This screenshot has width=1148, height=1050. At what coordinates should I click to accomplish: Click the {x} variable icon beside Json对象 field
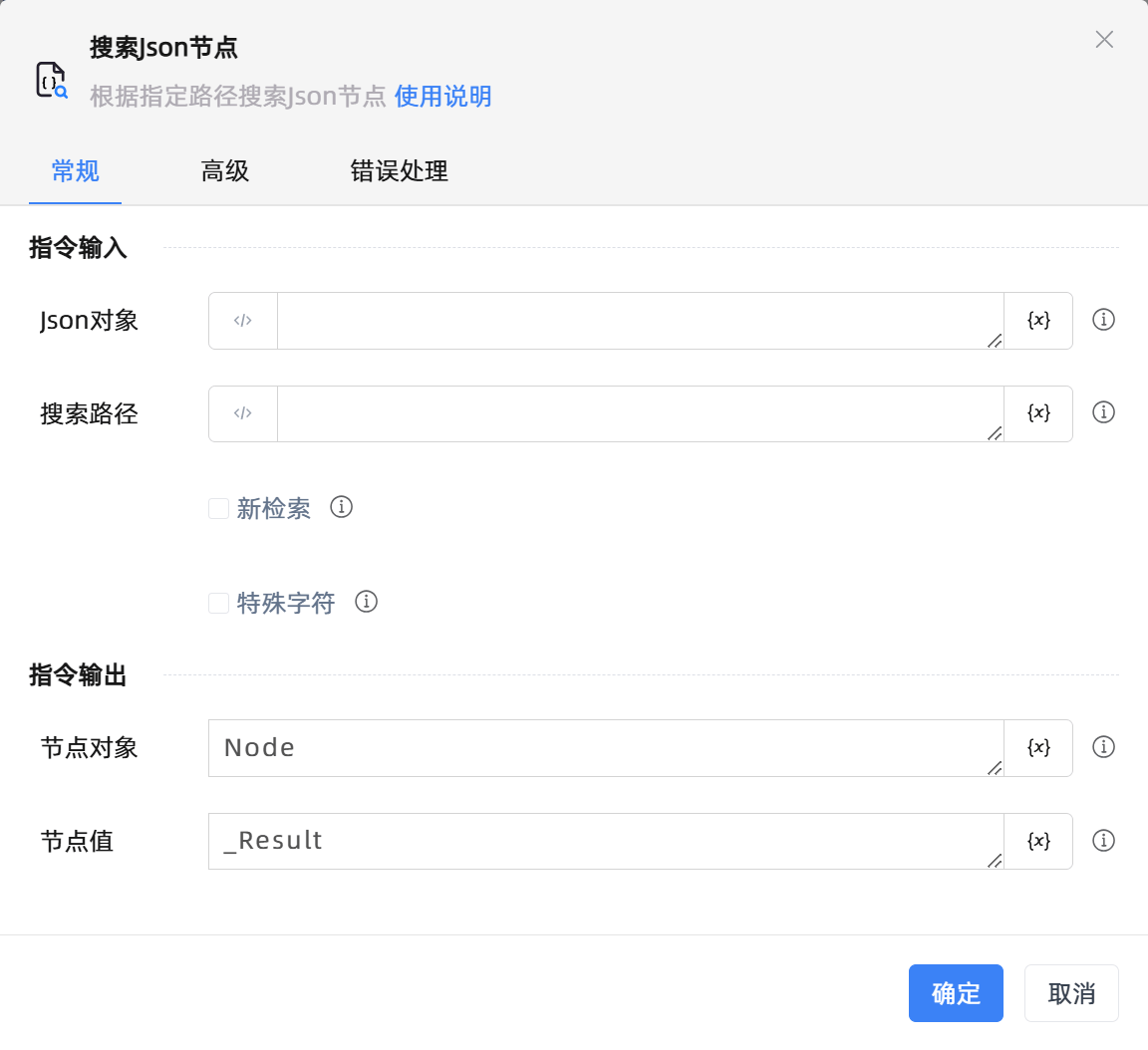1037,320
